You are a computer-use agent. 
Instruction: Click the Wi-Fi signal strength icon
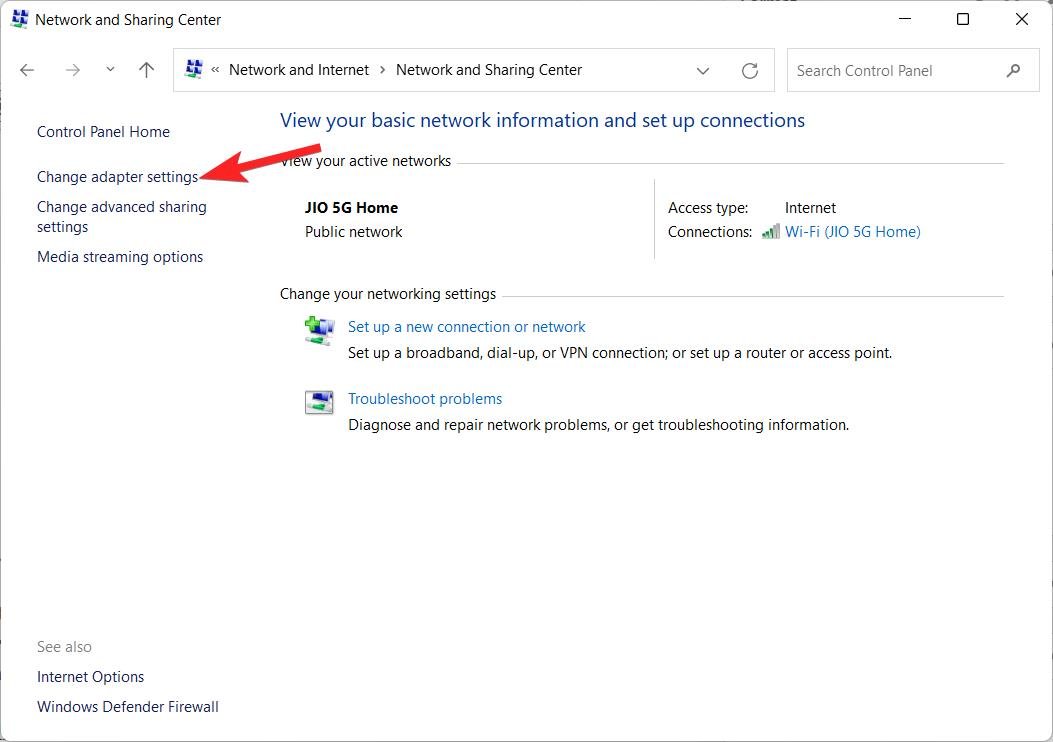point(770,232)
